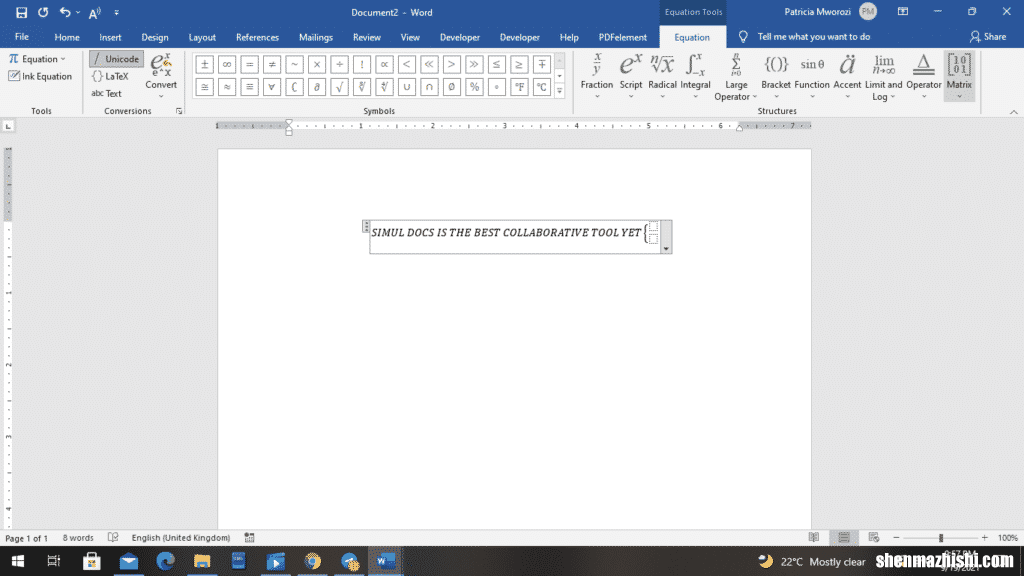Insert the union symbol

tap(406, 87)
